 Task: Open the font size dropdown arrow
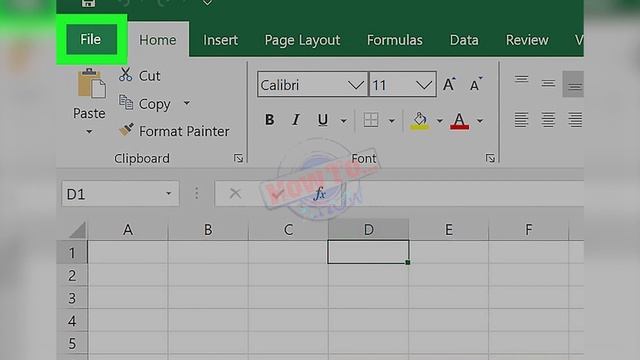coord(424,85)
